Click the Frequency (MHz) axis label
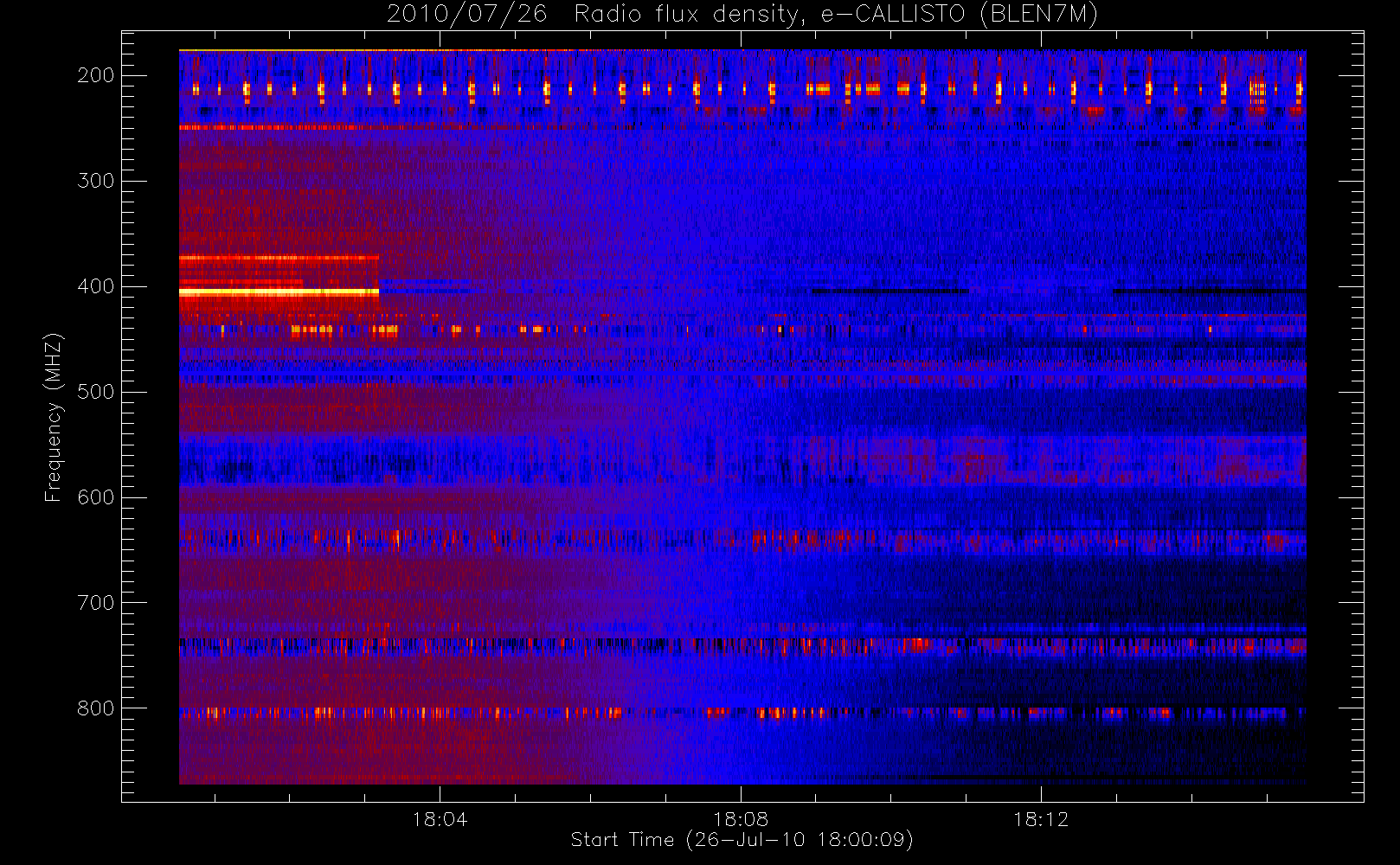Viewport: 1400px width, 865px height. click(54, 417)
